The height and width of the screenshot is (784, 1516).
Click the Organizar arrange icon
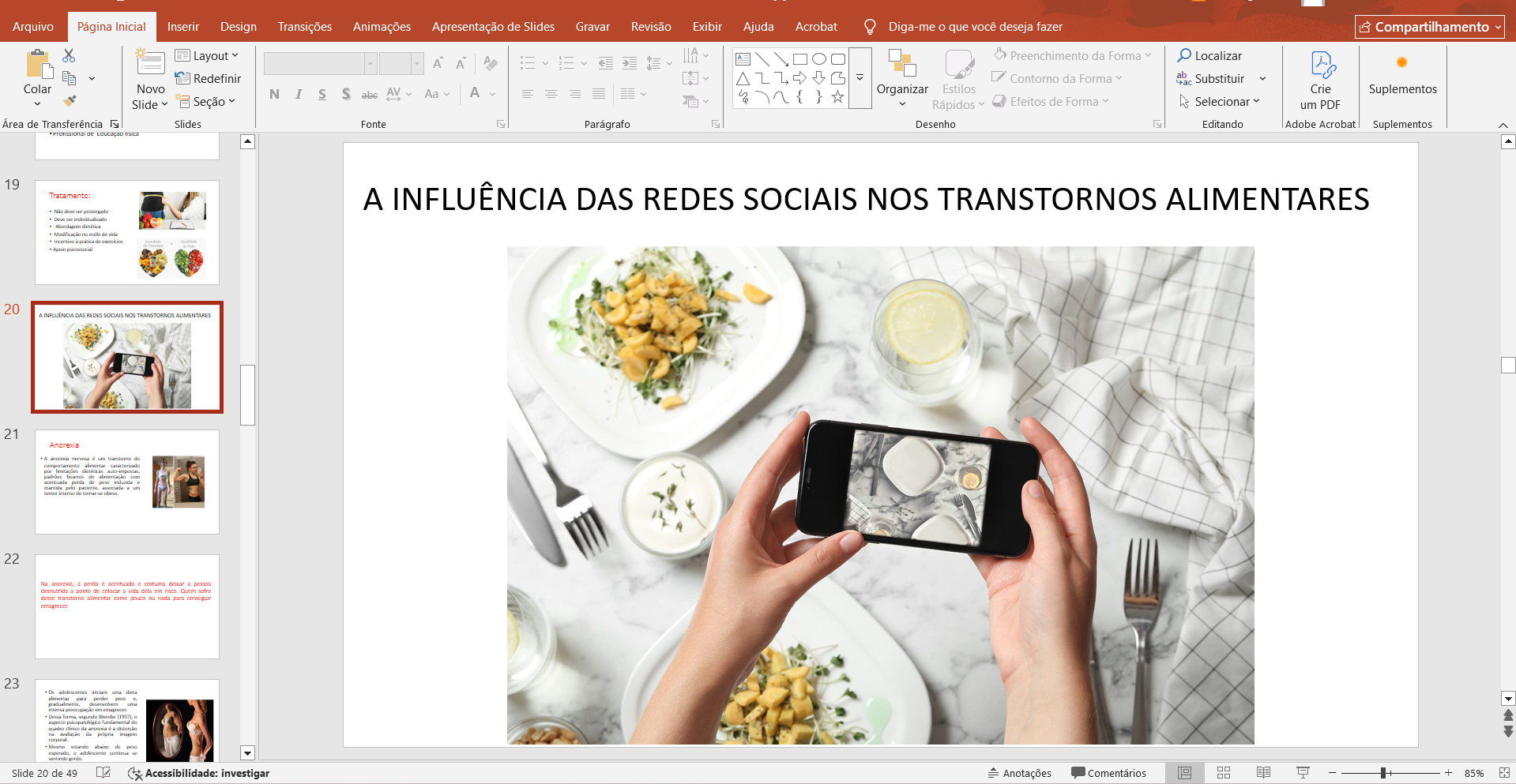click(x=902, y=63)
